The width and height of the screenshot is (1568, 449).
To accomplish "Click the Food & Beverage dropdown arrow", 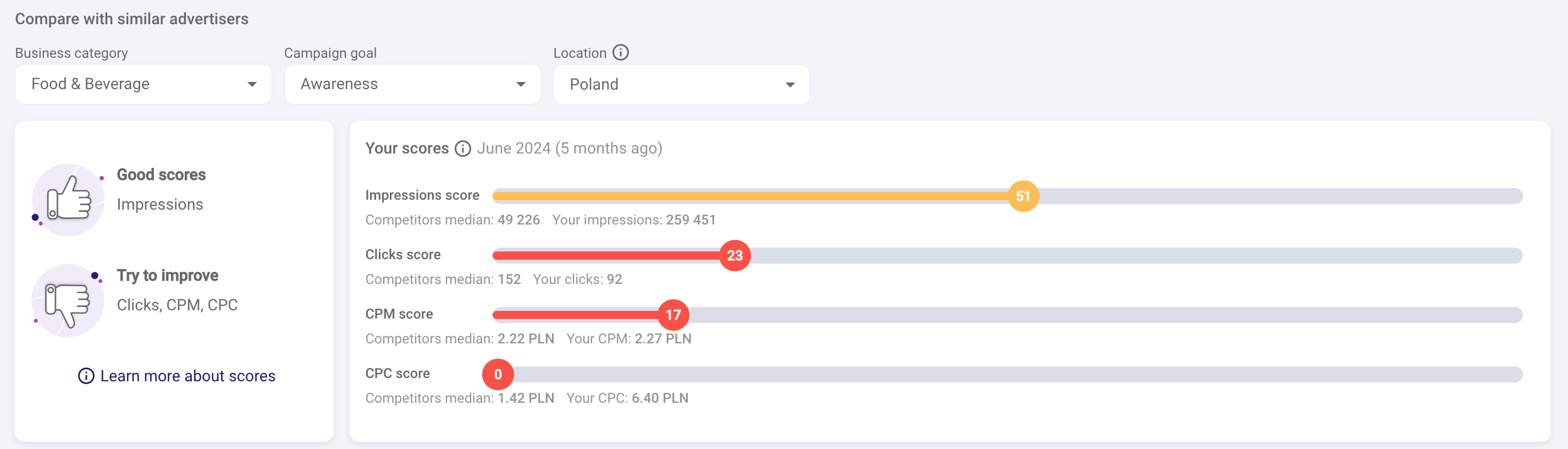I will pyautogui.click(x=251, y=84).
